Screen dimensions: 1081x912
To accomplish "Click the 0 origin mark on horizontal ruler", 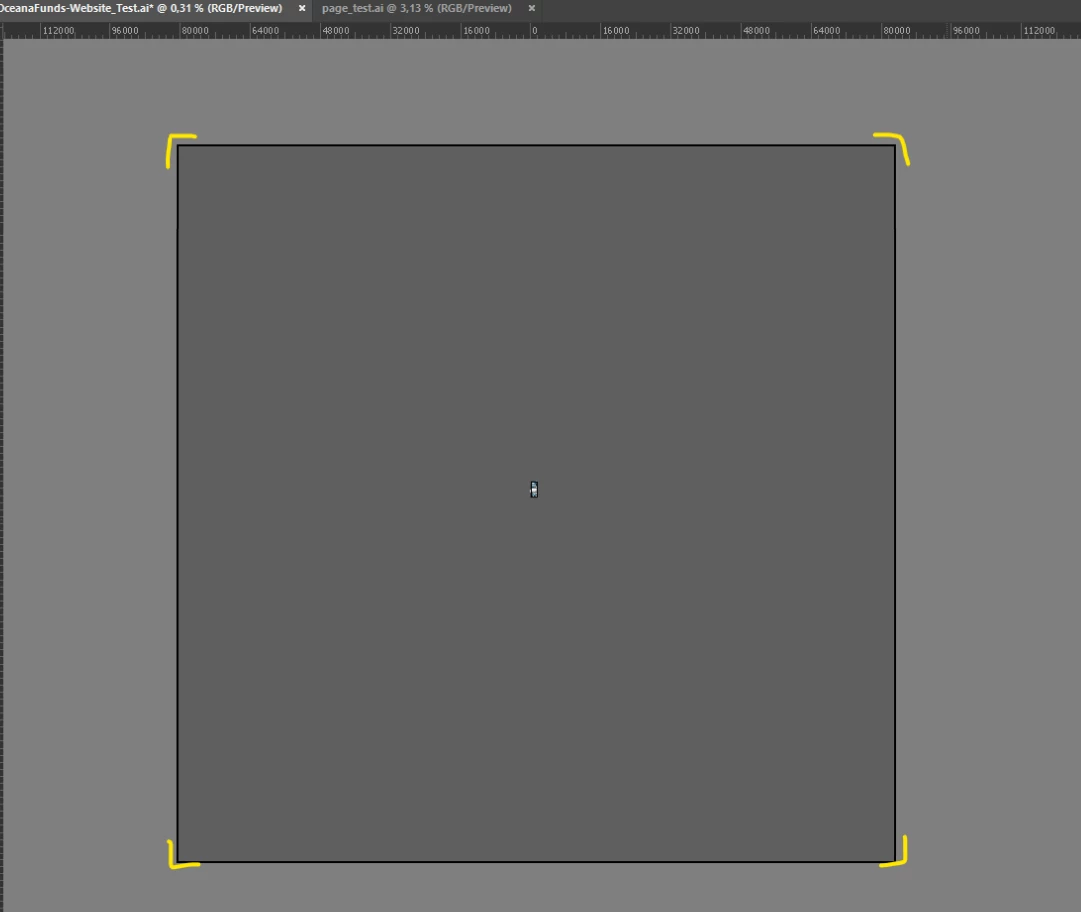I will (x=534, y=30).
